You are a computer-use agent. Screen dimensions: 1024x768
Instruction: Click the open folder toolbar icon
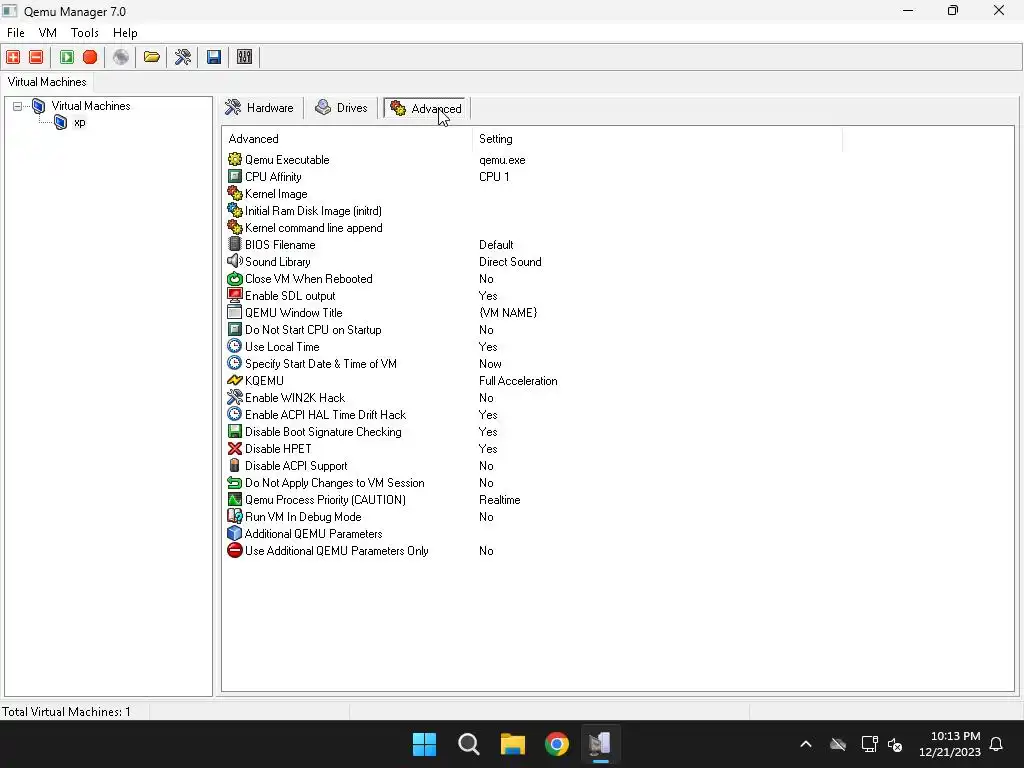152,57
